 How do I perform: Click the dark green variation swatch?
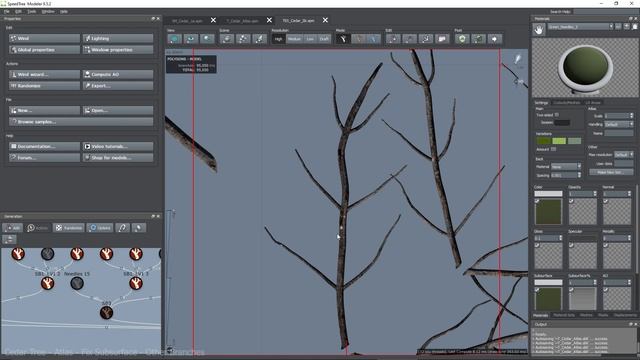click(x=544, y=141)
